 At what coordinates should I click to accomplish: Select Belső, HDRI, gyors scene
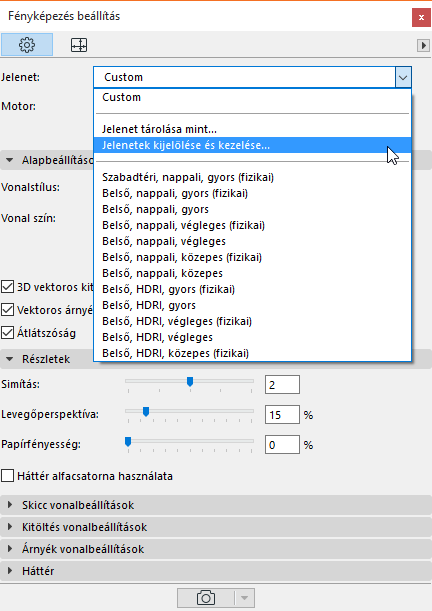(252, 305)
